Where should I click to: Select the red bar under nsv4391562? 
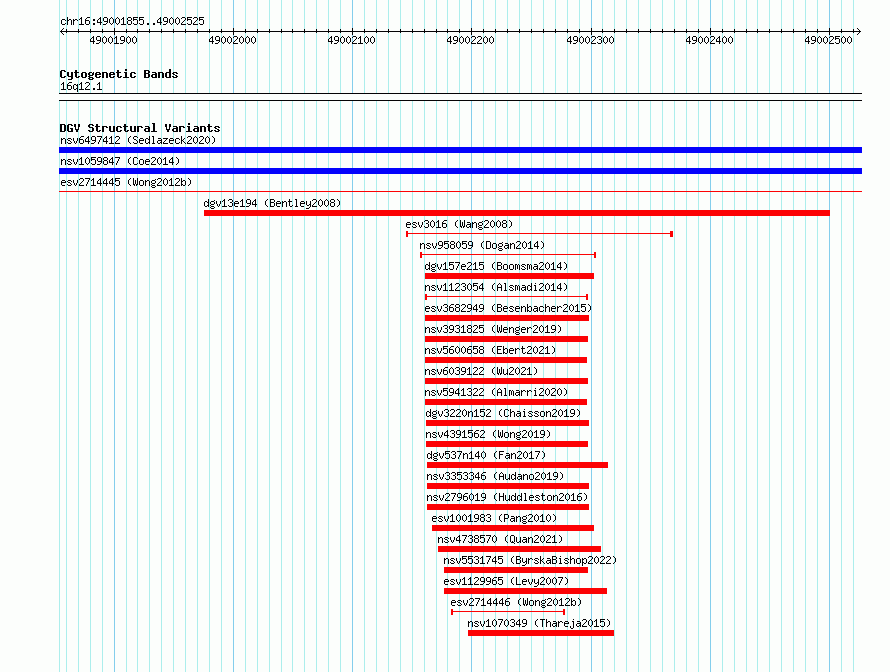[507, 444]
